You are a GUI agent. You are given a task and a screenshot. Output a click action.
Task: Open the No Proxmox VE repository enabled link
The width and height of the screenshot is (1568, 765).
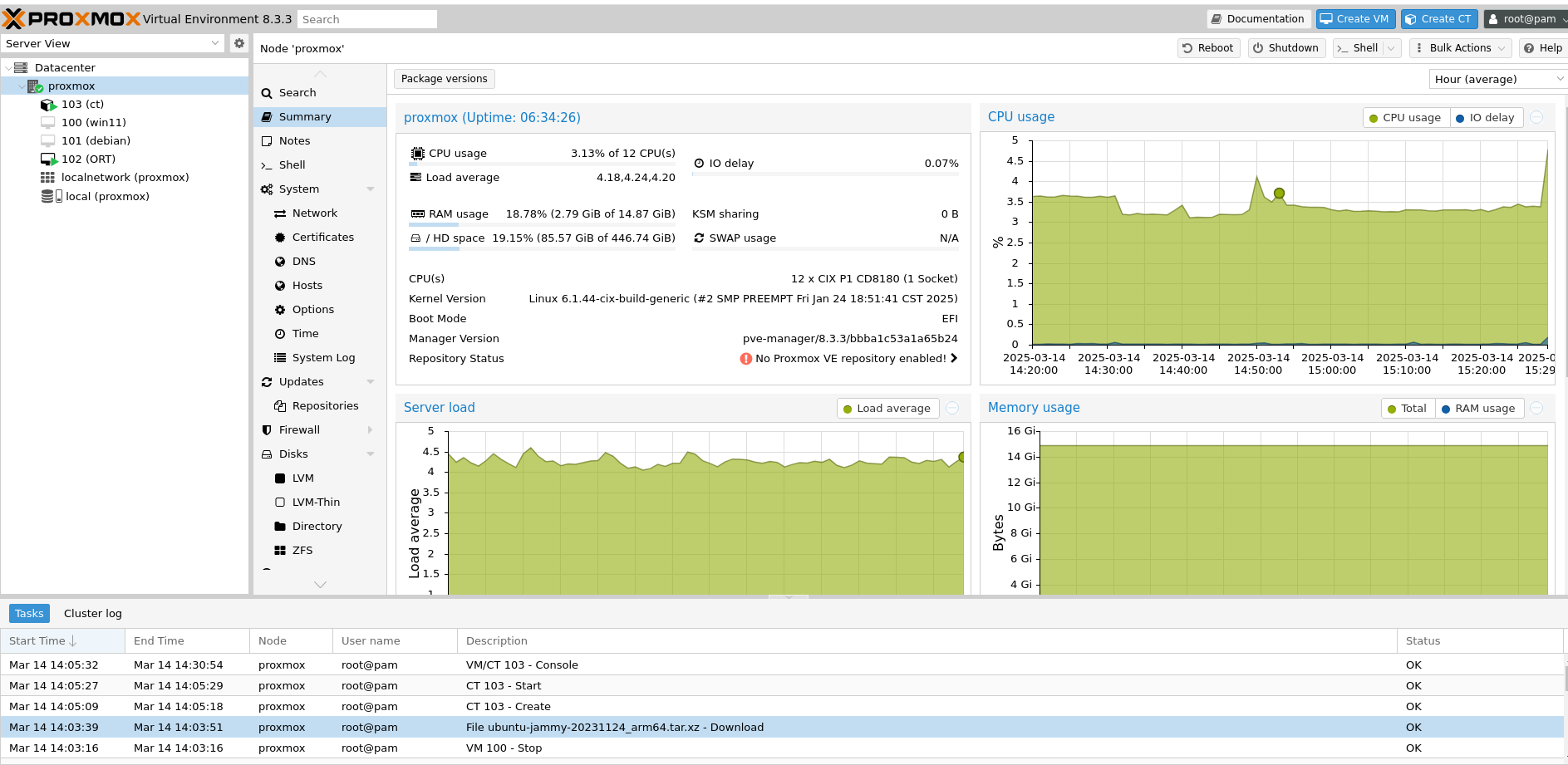pyautogui.click(x=851, y=359)
